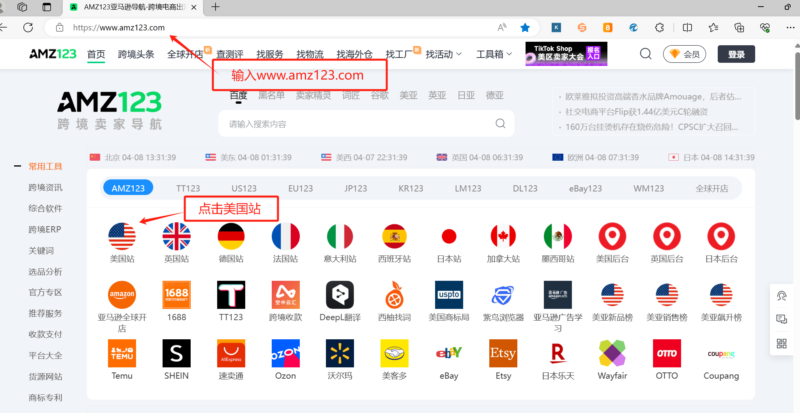Open the 英国站 UK flag icon
The image size is (800, 413).
(x=177, y=236)
